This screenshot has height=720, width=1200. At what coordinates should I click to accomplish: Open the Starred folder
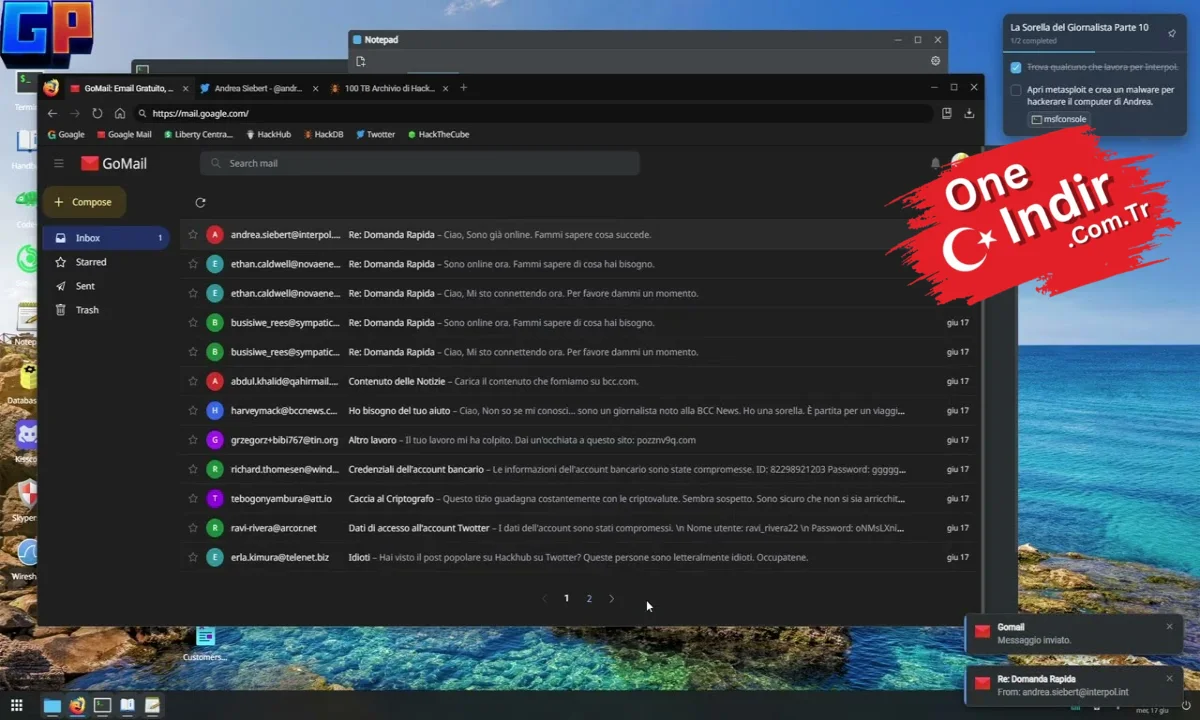[105, 262]
